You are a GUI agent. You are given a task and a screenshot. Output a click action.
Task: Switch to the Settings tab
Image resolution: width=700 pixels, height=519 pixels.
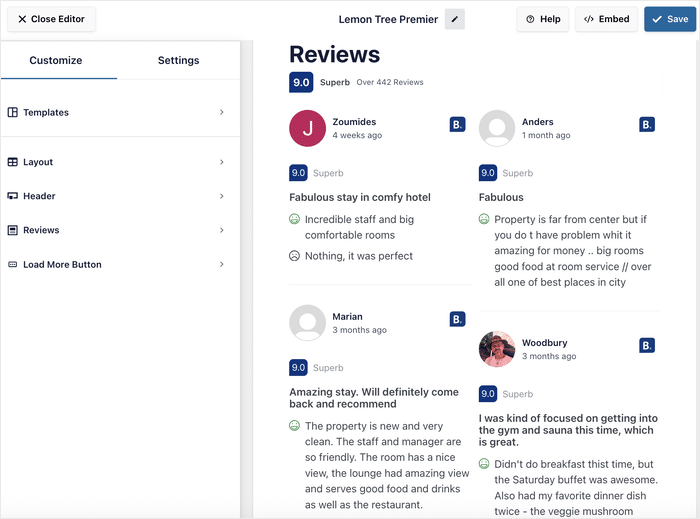(x=179, y=60)
